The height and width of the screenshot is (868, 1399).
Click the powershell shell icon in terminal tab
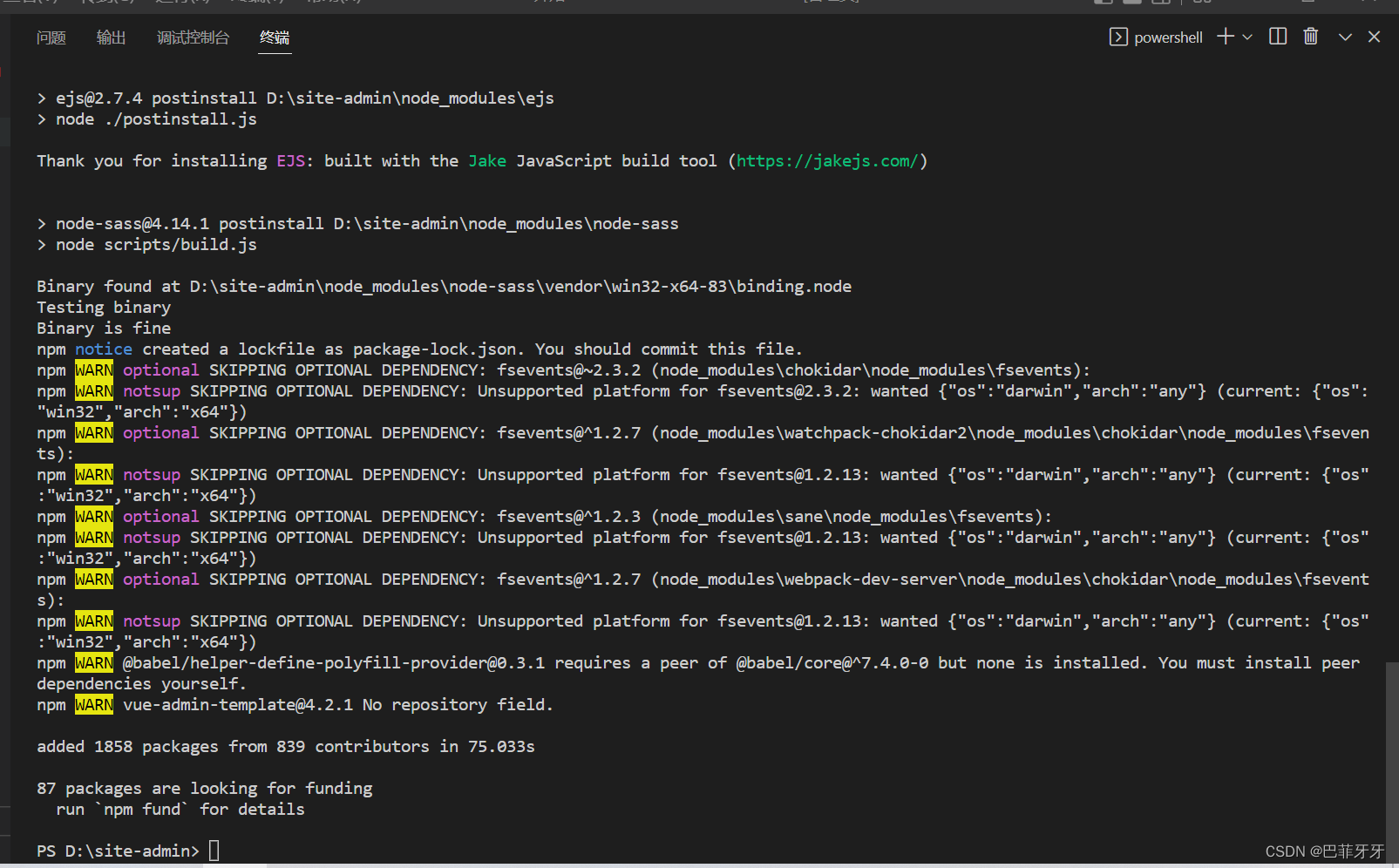click(x=1118, y=37)
